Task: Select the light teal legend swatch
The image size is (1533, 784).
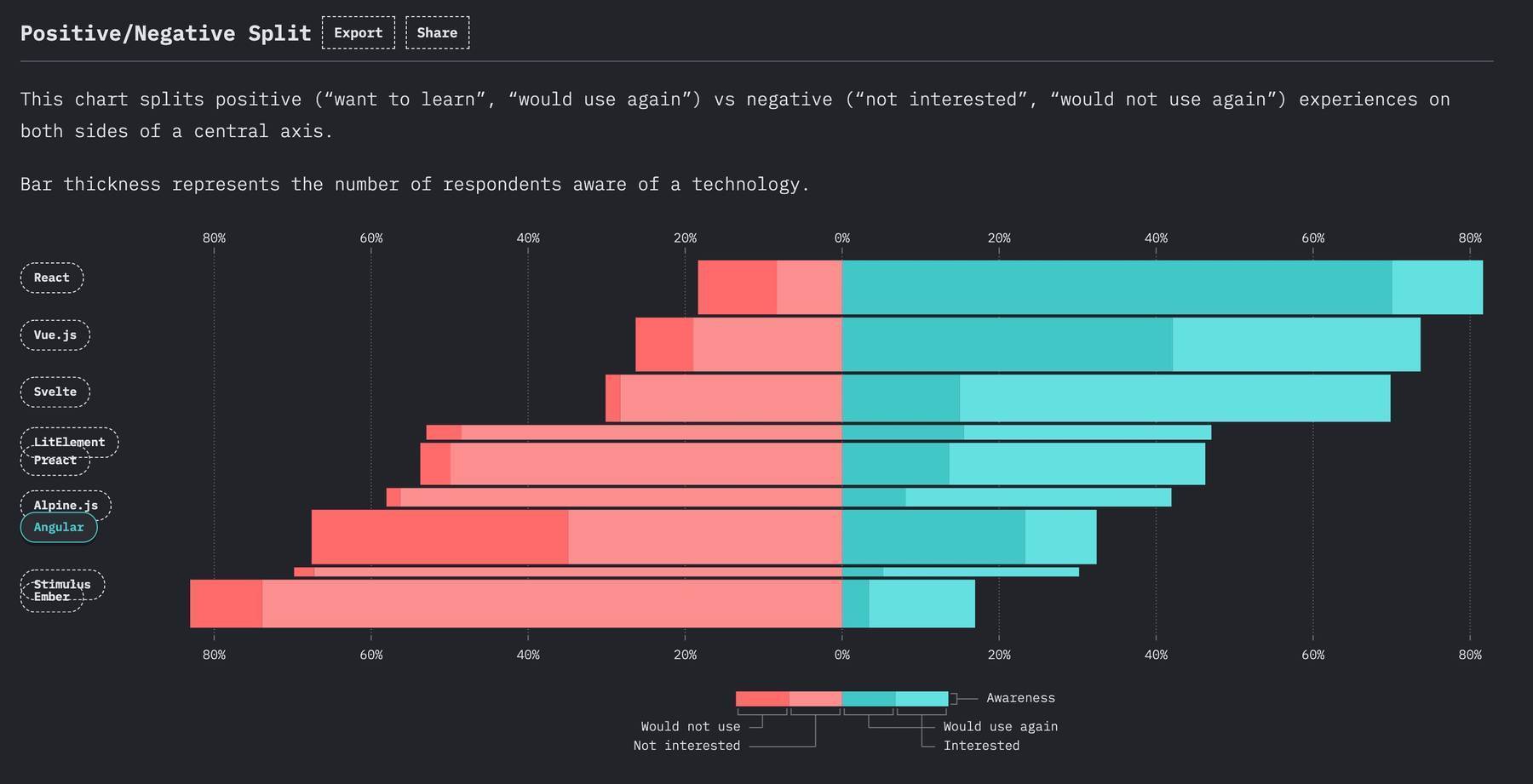Action: [922, 699]
